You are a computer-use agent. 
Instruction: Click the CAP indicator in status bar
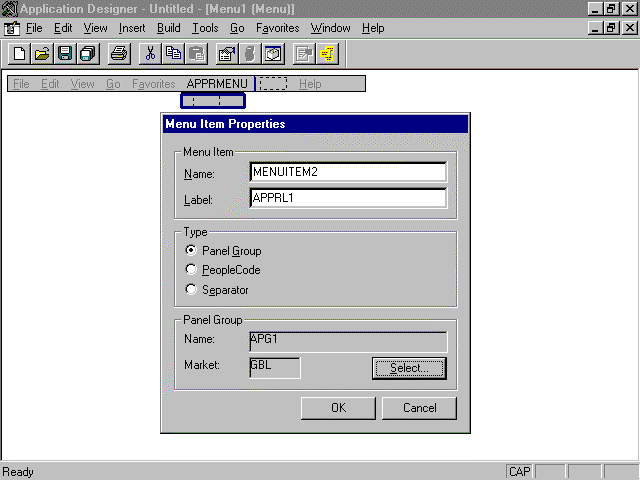[x=519, y=472]
